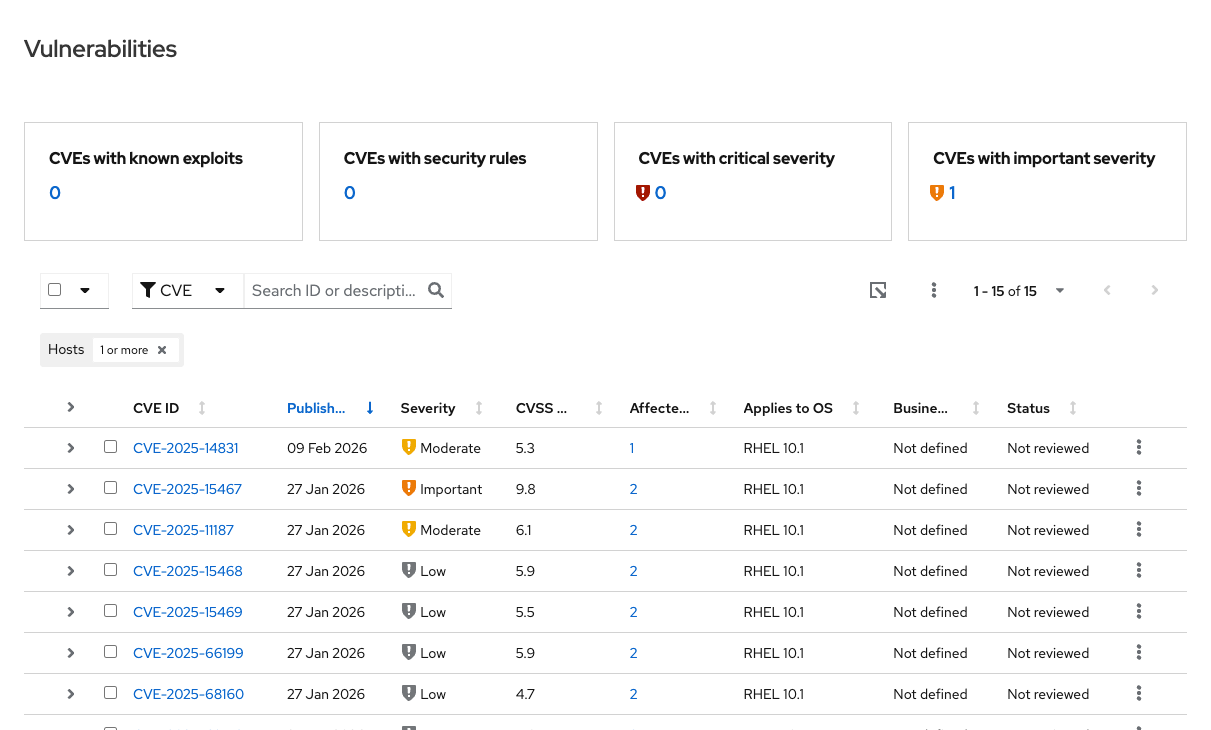
Task: Click '09 Feb 2026' publish date cell
Action: coord(327,448)
